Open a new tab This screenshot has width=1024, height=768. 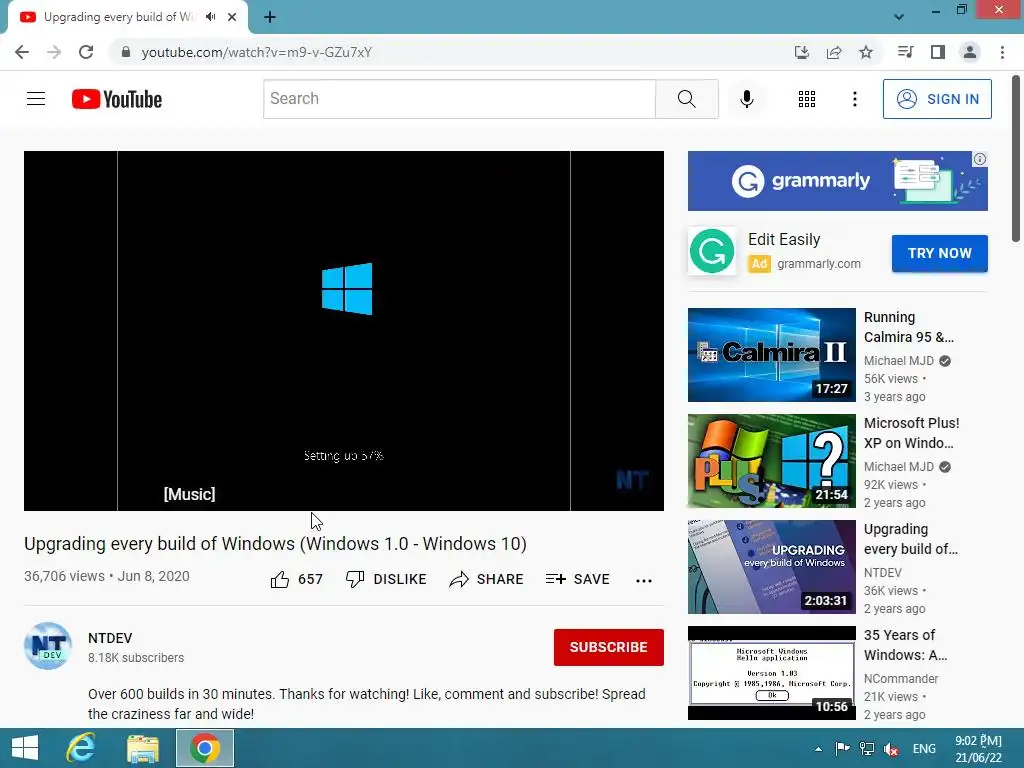point(270,17)
